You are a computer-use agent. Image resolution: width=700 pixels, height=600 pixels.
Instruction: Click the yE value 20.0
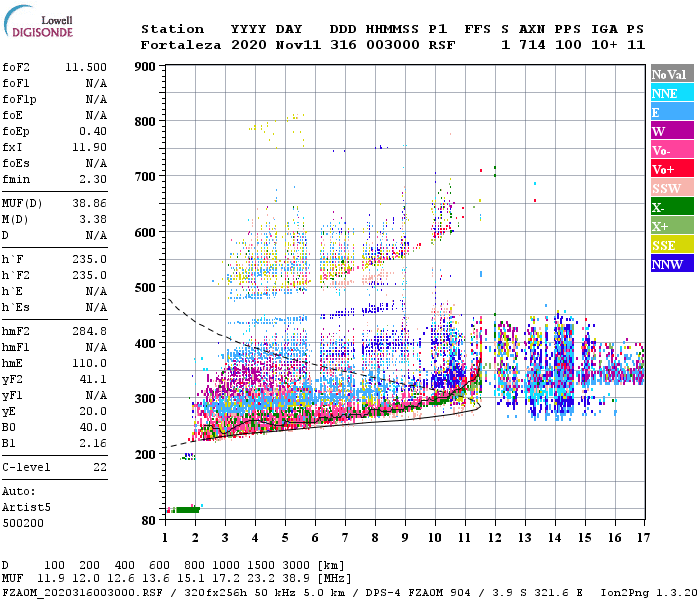(x=93, y=412)
